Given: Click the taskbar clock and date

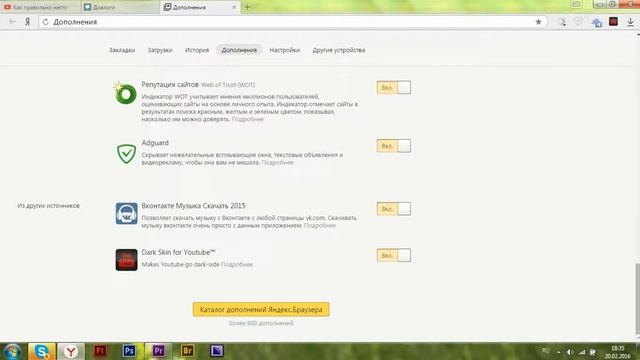Looking at the screenshot, I should [x=618, y=352].
